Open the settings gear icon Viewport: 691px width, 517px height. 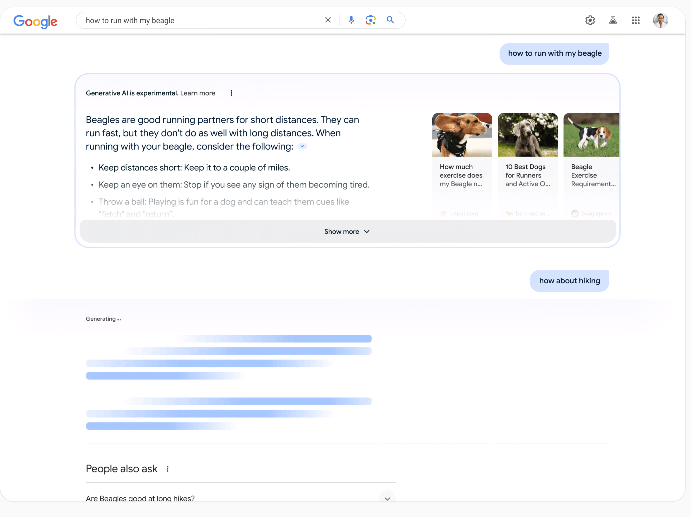coord(590,20)
